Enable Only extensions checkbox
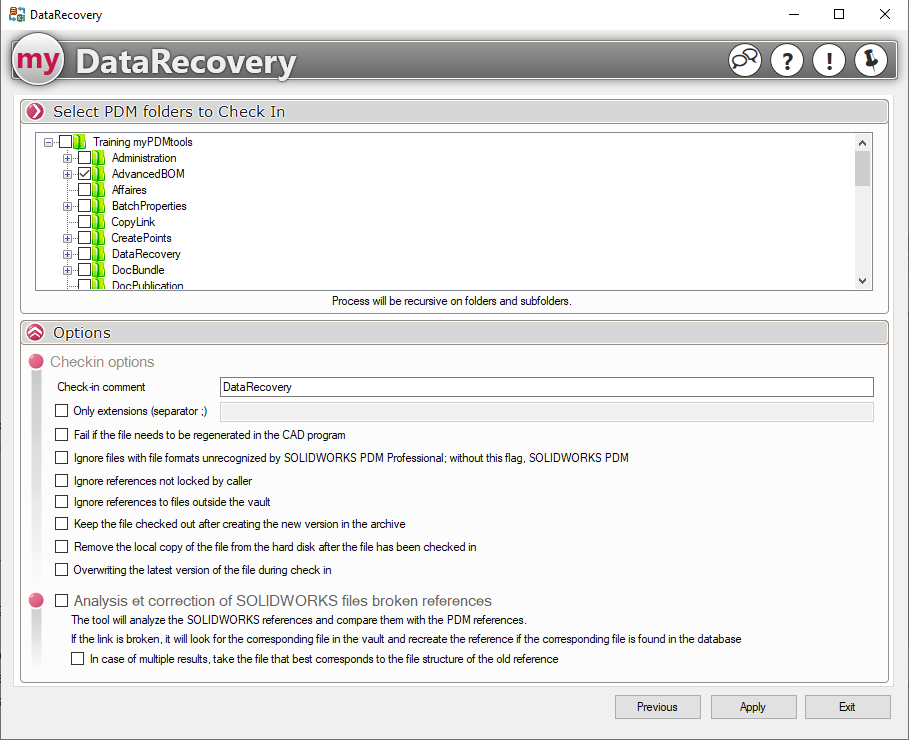The image size is (909, 740). (x=62, y=411)
